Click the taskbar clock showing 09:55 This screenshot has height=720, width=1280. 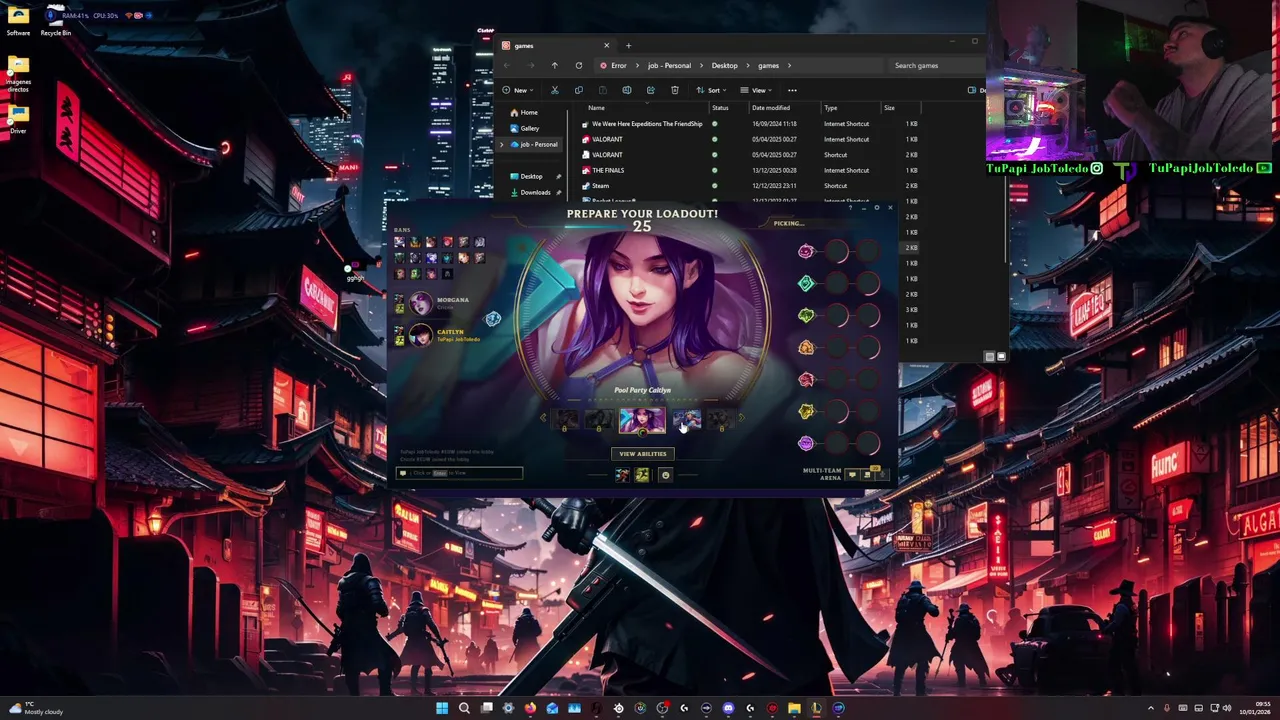(x=1254, y=708)
